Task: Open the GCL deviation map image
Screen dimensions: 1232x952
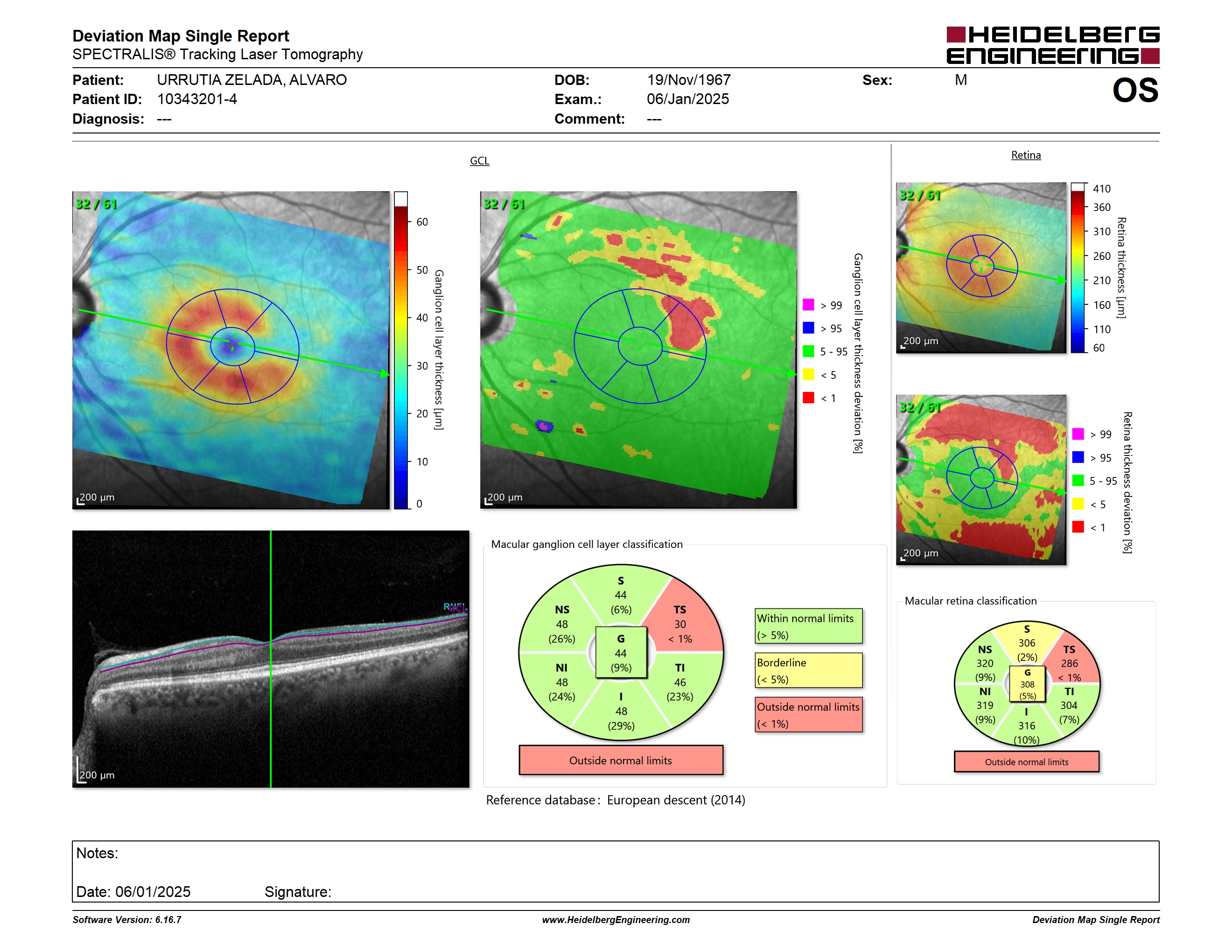Action: click(x=638, y=350)
